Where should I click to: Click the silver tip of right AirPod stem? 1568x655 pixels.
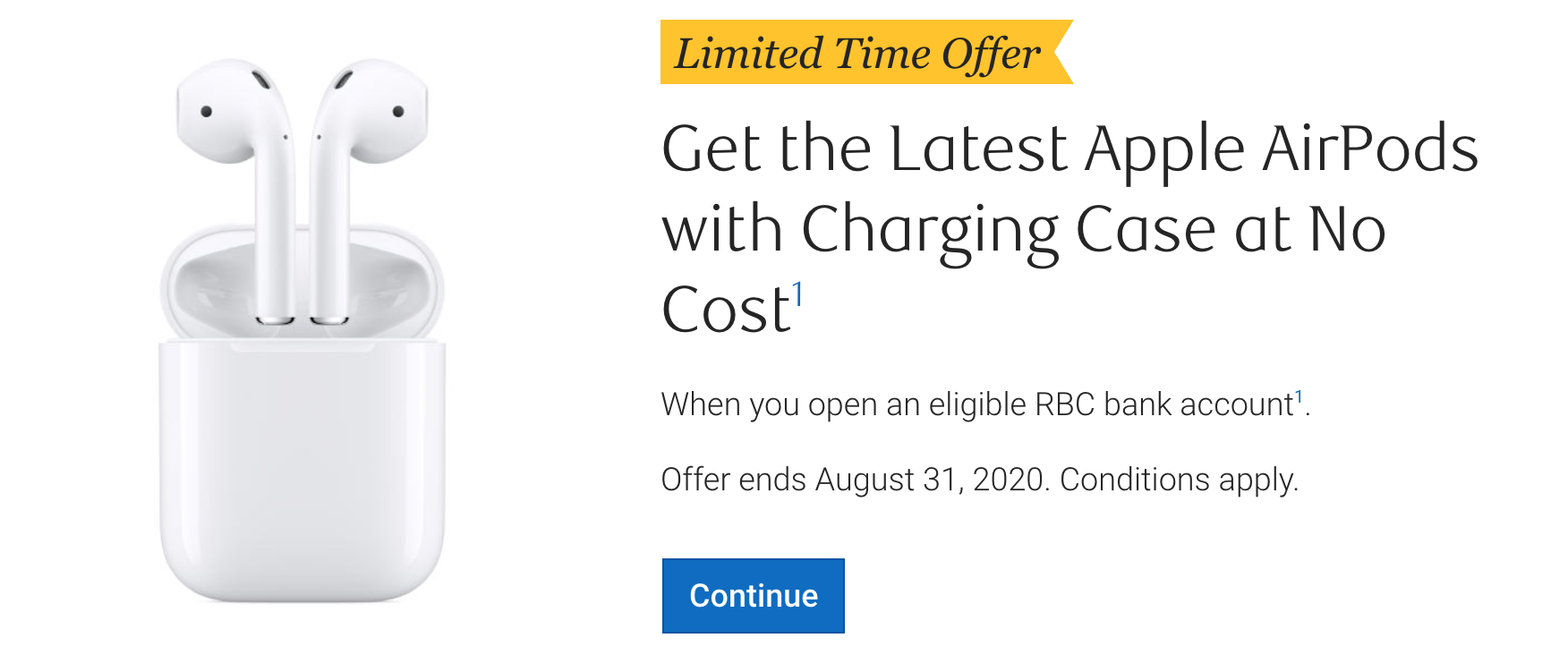pos(329,319)
